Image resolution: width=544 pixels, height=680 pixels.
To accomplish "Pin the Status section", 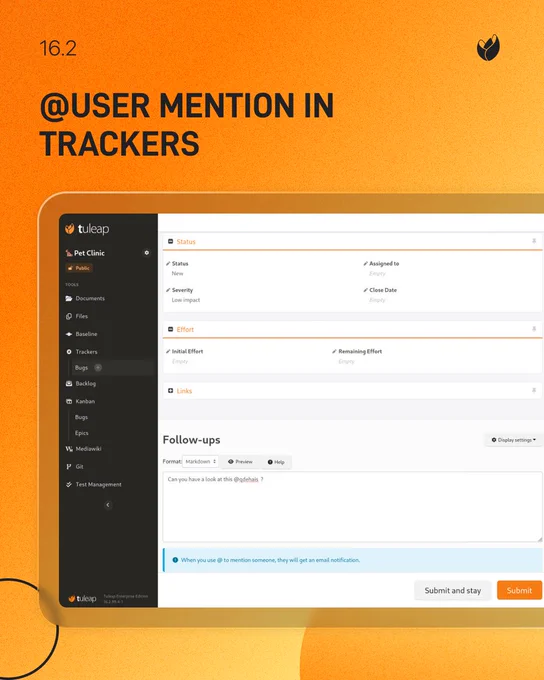I will pyautogui.click(x=534, y=241).
